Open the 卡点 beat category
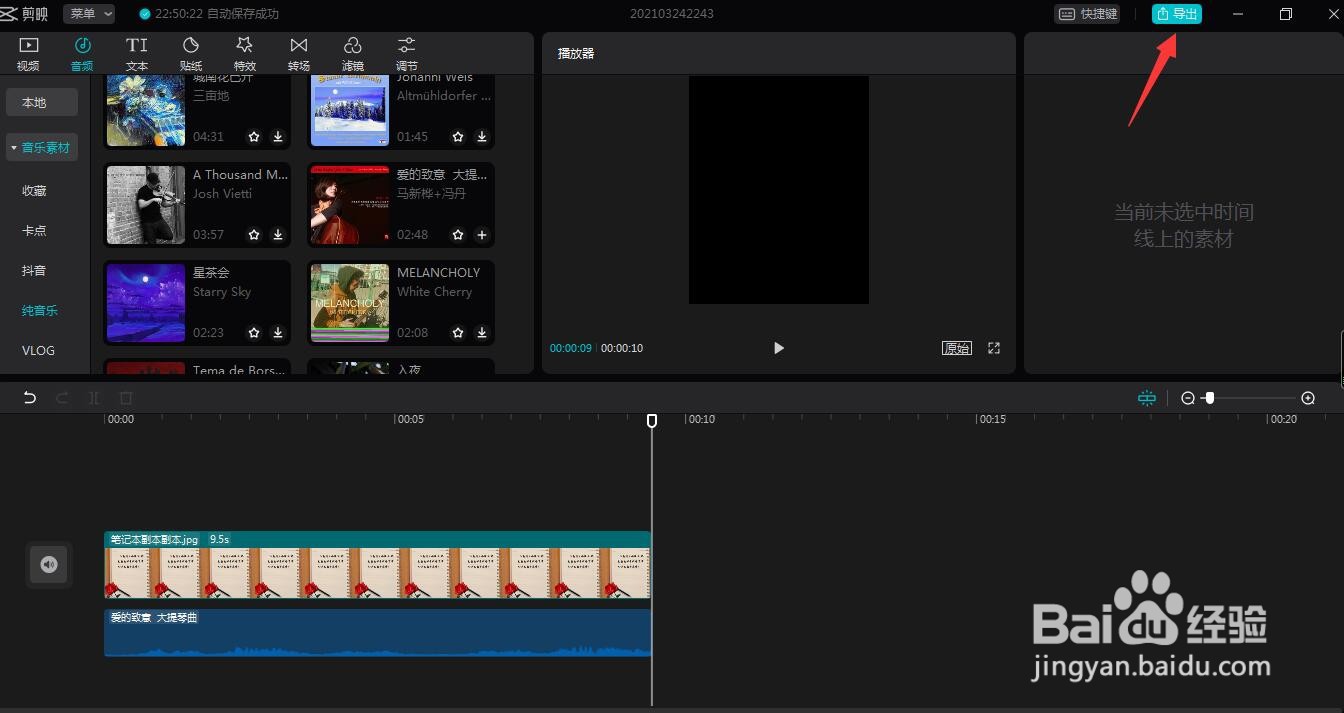Viewport: 1344px width, 713px height. pos(35,230)
